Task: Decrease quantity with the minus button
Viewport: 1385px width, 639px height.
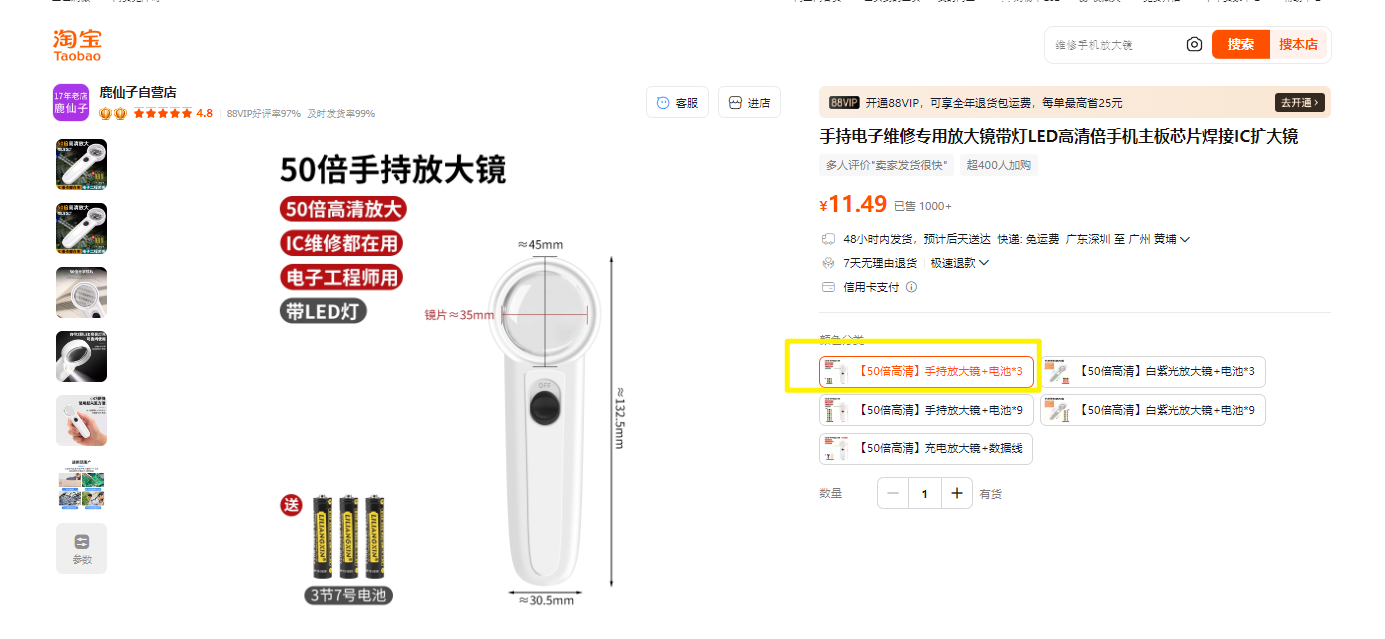Action: [893, 493]
